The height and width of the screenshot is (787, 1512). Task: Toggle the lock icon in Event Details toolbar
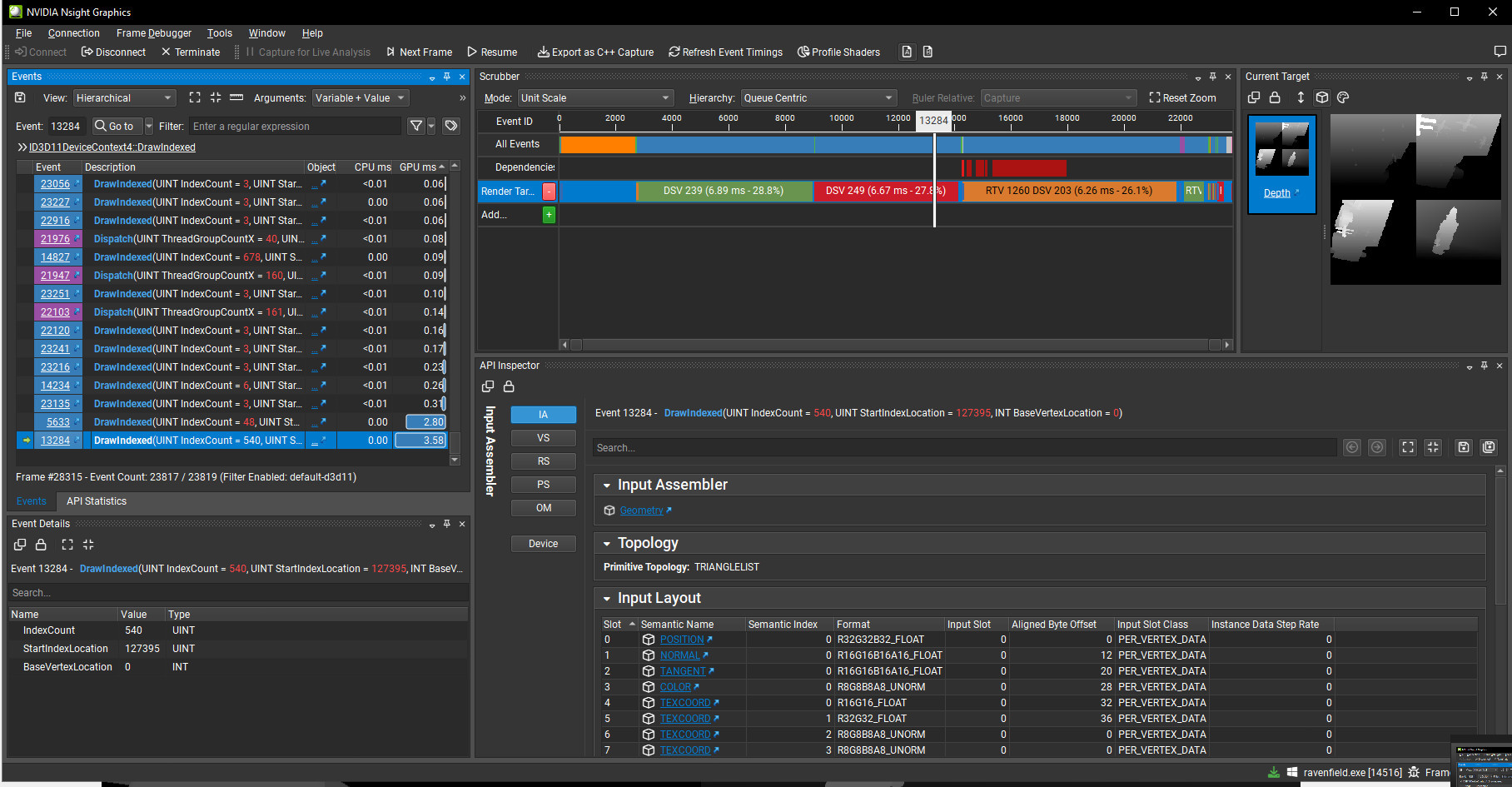pos(41,545)
